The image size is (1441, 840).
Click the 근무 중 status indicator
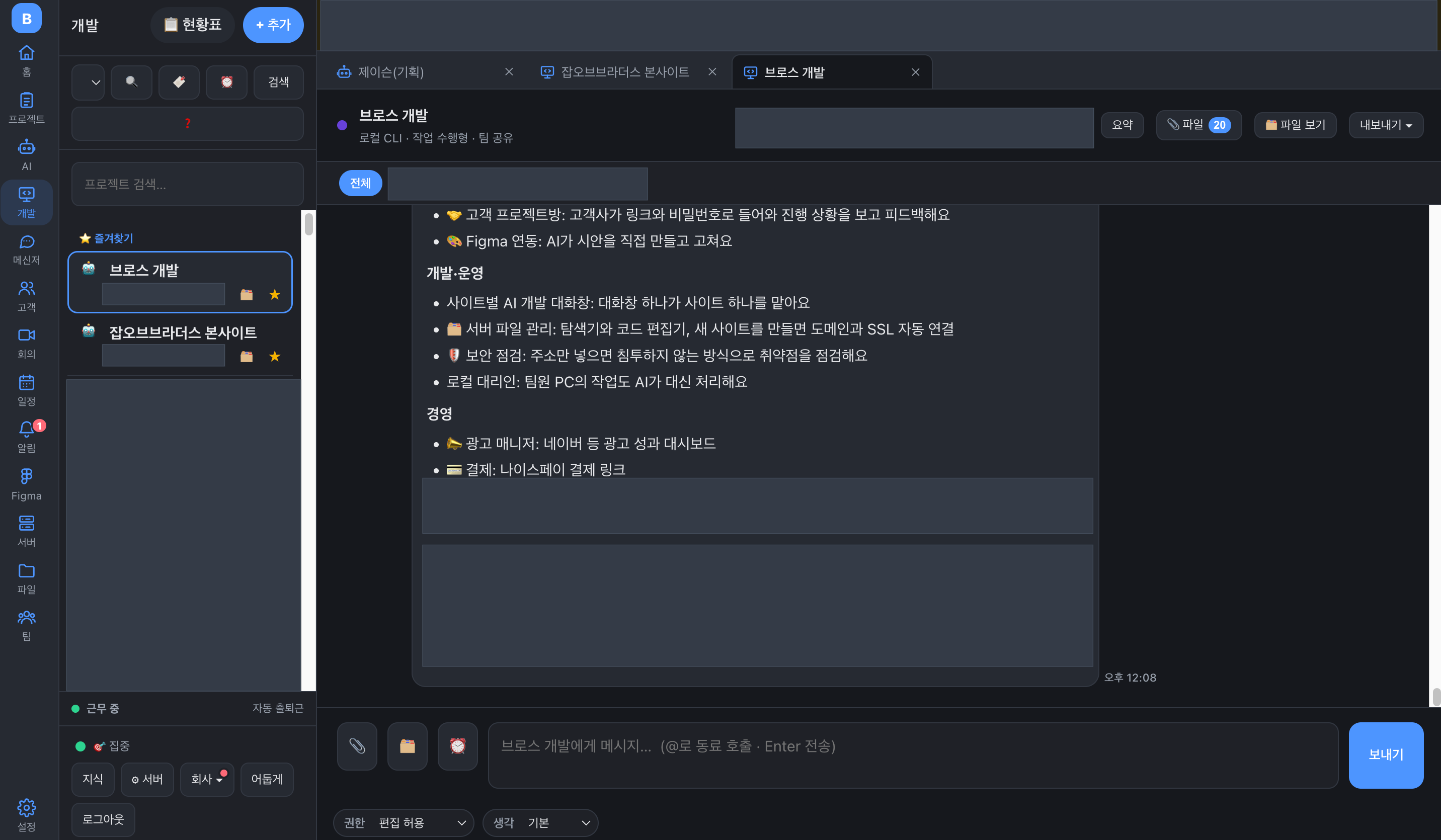pyautogui.click(x=96, y=708)
